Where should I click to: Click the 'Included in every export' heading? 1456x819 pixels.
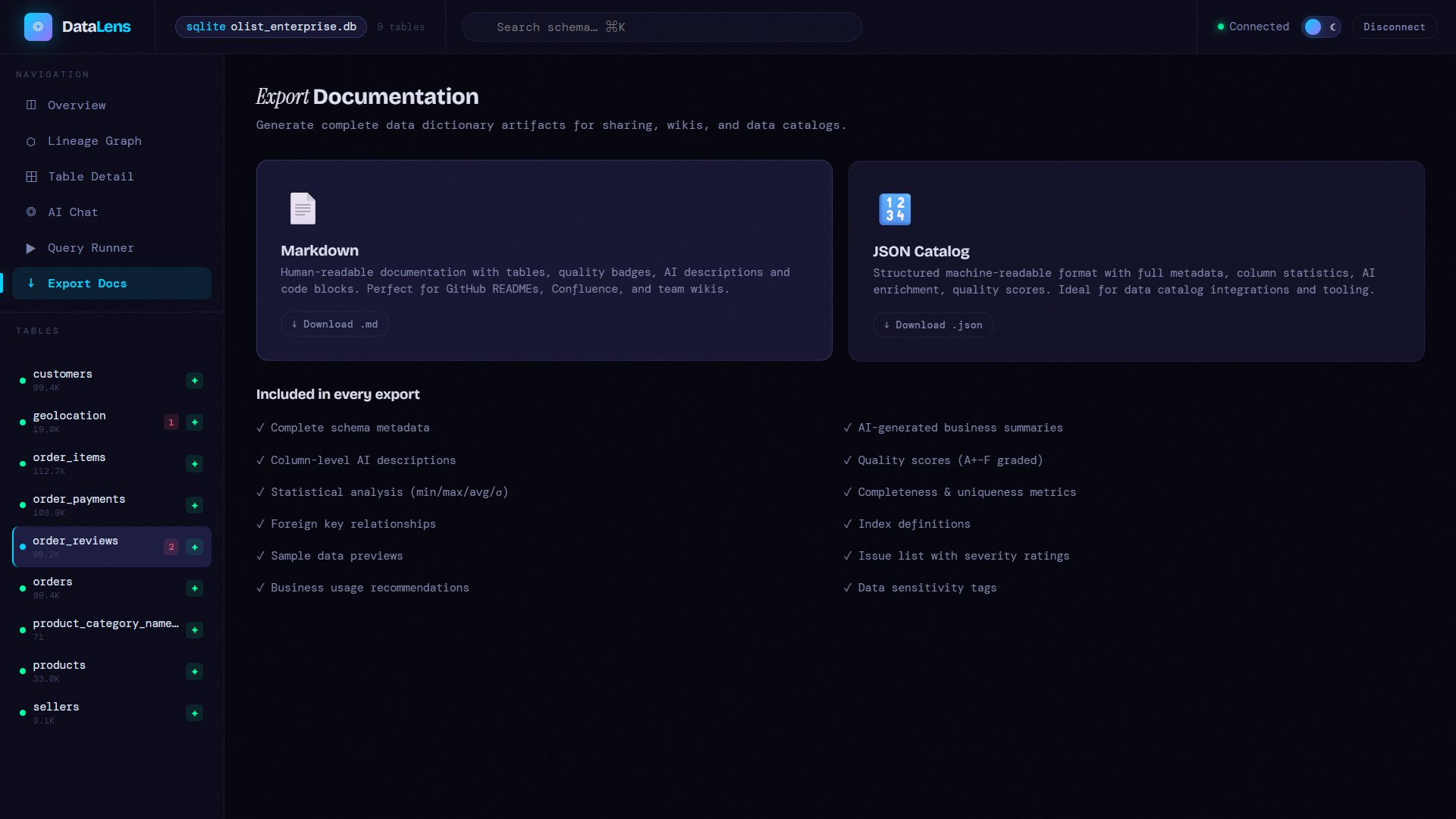pyautogui.click(x=337, y=394)
